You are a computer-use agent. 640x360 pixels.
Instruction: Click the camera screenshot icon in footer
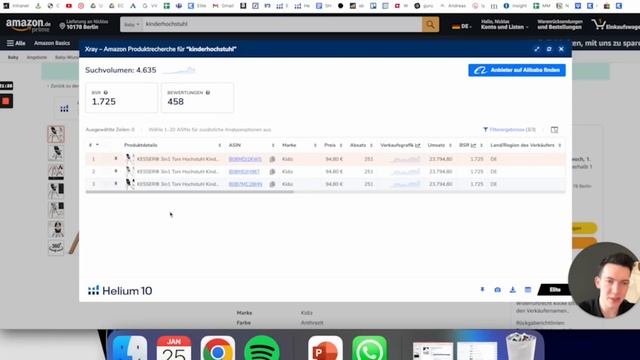coord(497,290)
